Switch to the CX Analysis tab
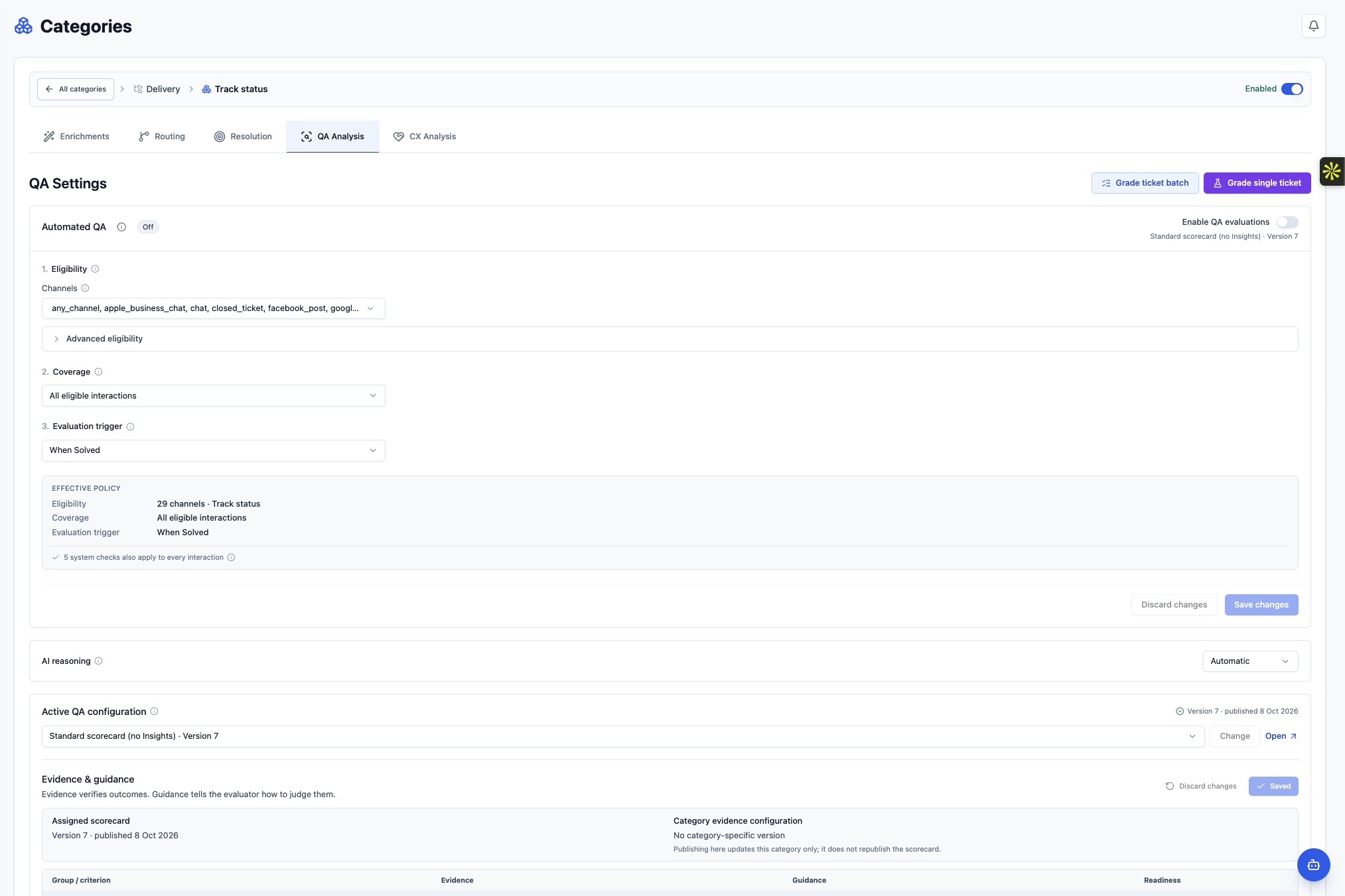 pos(425,137)
